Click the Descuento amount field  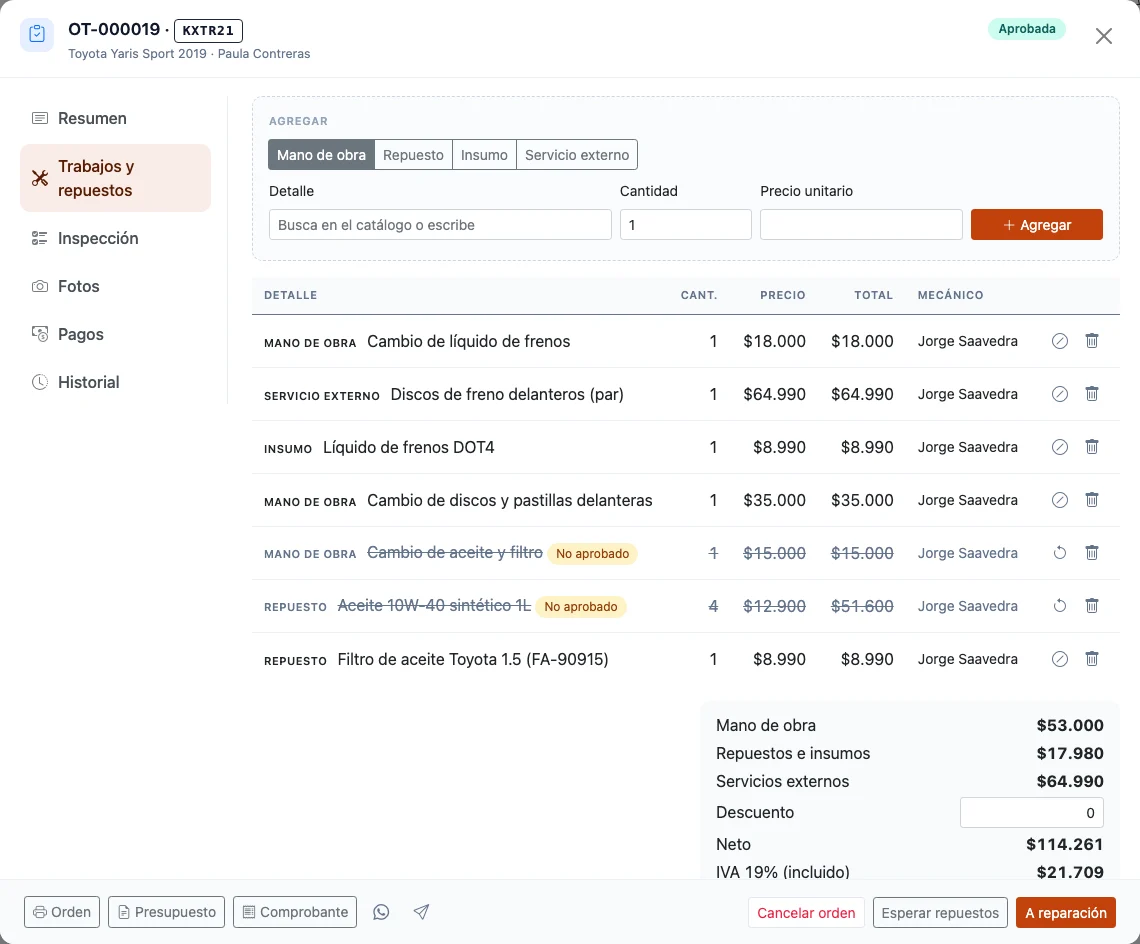tap(1031, 813)
